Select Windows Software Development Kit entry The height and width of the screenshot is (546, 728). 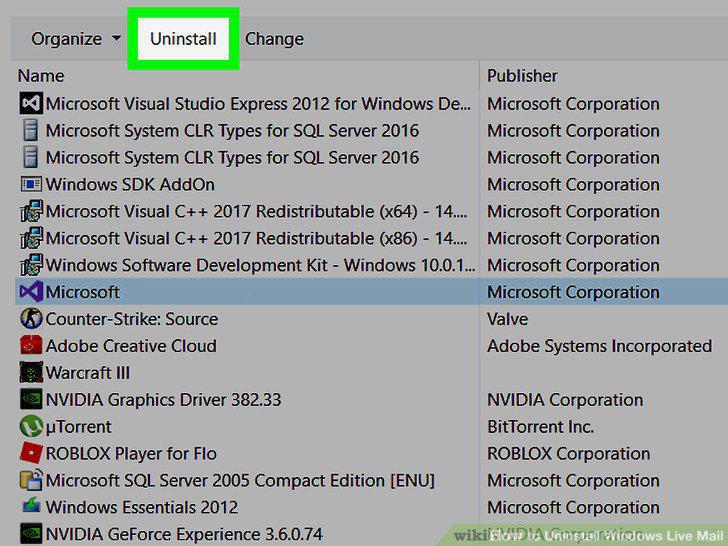(x=260, y=265)
